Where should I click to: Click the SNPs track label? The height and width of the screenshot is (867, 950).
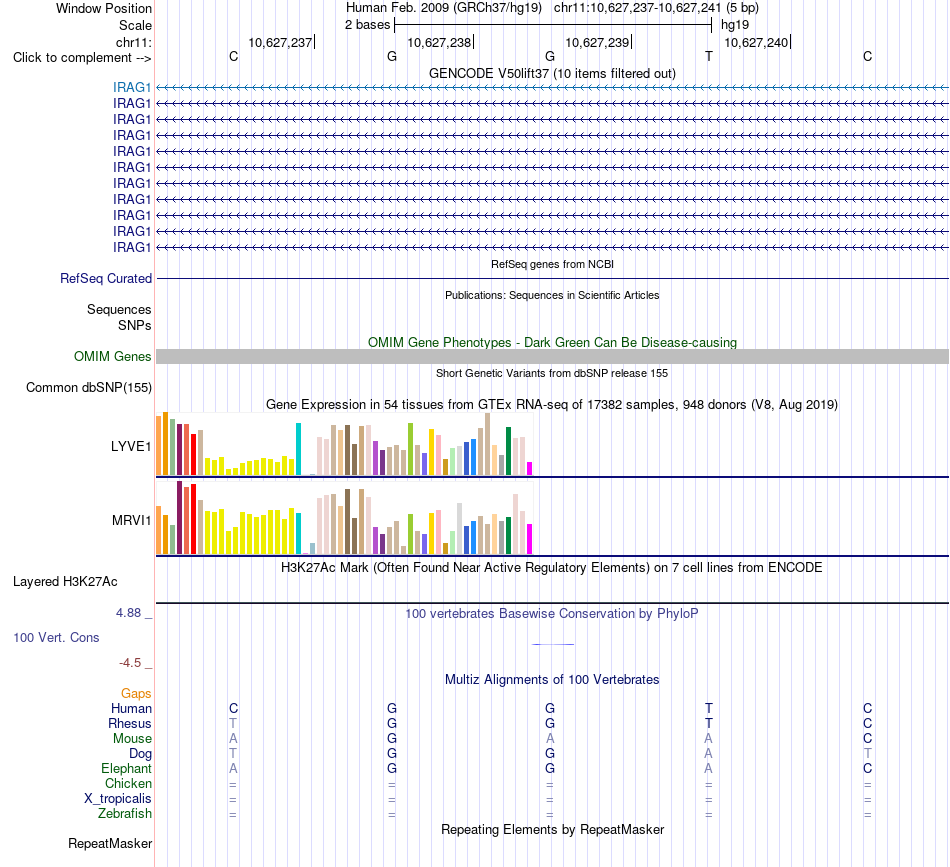135,325
